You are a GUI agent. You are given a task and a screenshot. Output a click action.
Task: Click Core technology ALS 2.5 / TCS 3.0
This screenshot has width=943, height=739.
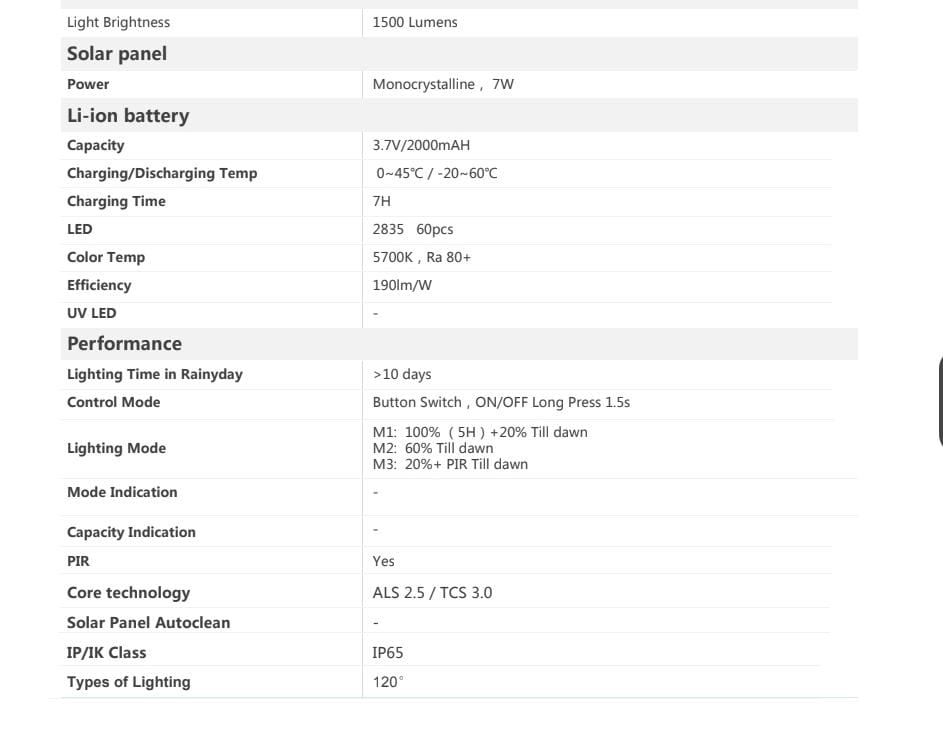tap(432, 593)
